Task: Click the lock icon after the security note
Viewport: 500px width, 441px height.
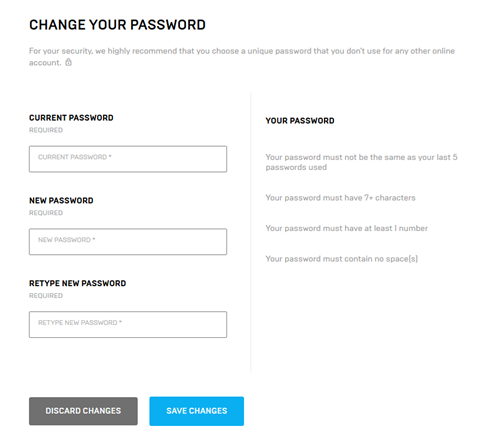Action: [68, 62]
